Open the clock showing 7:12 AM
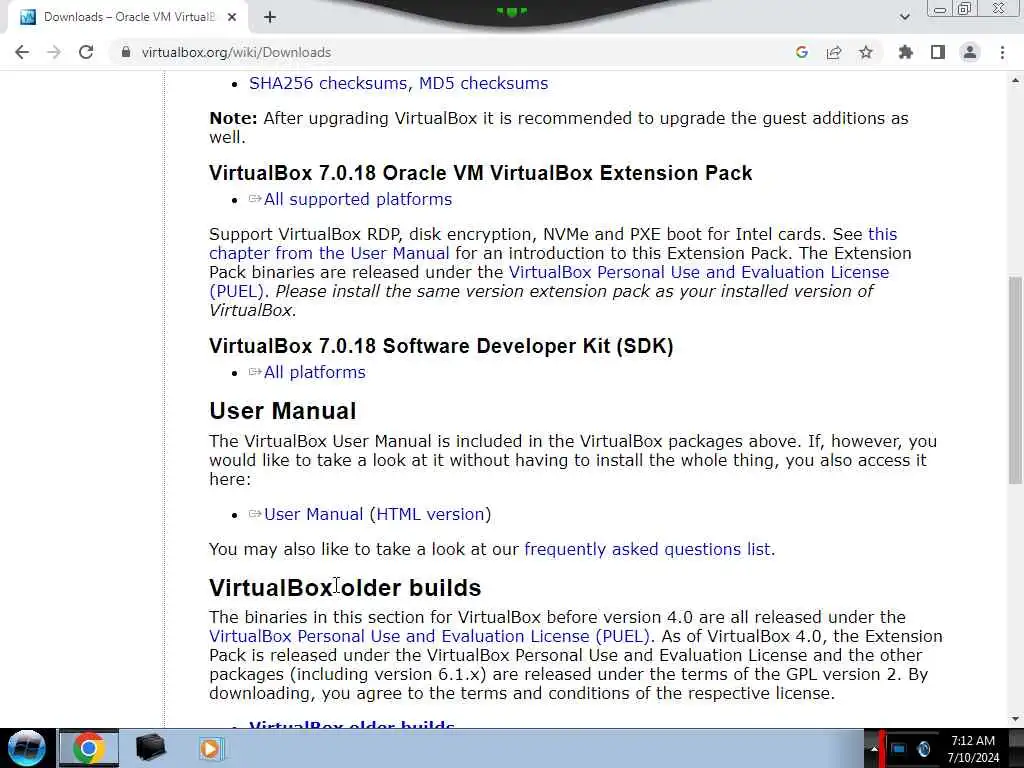The width and height of the screenshot is (1024, 768). [973, 749]
